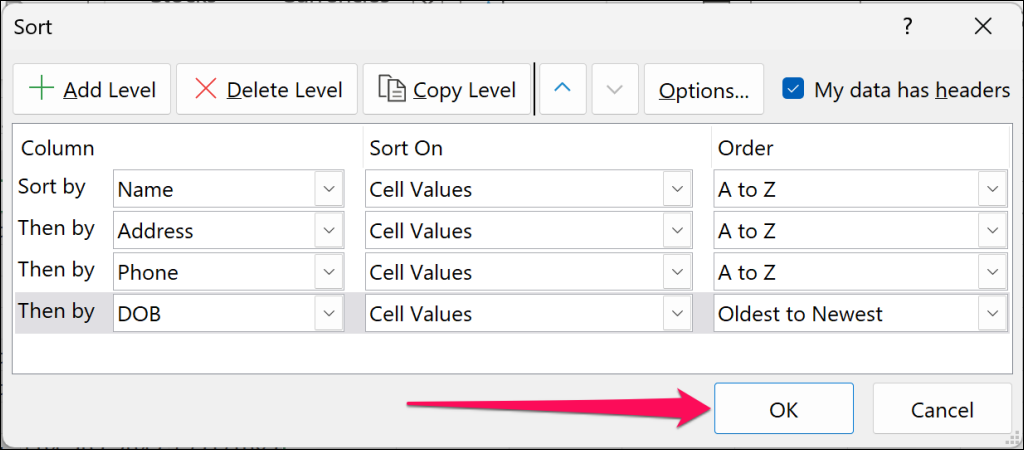The width and height of the screenshot is (1024, 450).
Task: Open the Phone column dropdown
Action: (x=328, y=272)
